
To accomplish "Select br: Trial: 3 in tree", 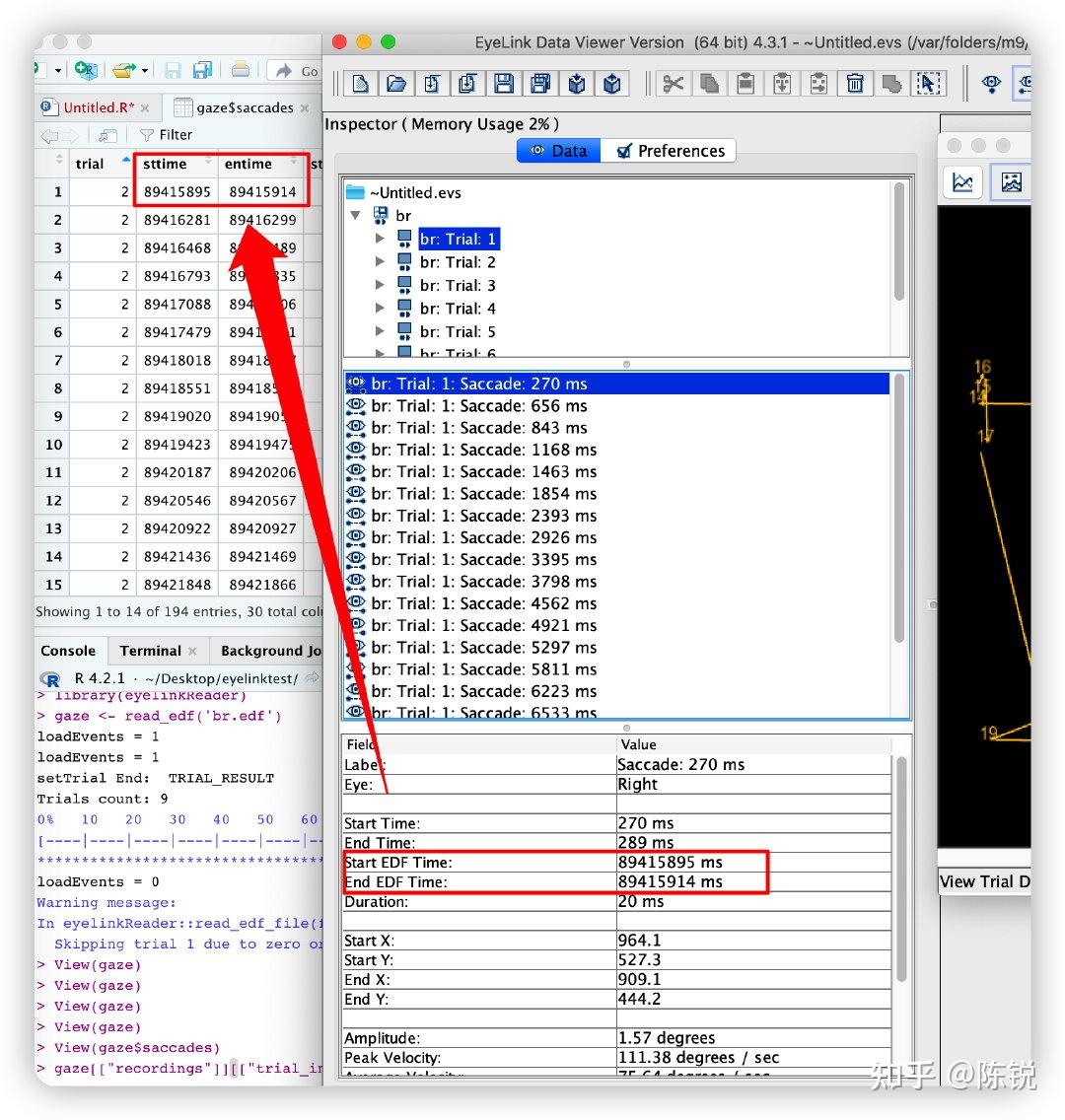I will point(458,286).
